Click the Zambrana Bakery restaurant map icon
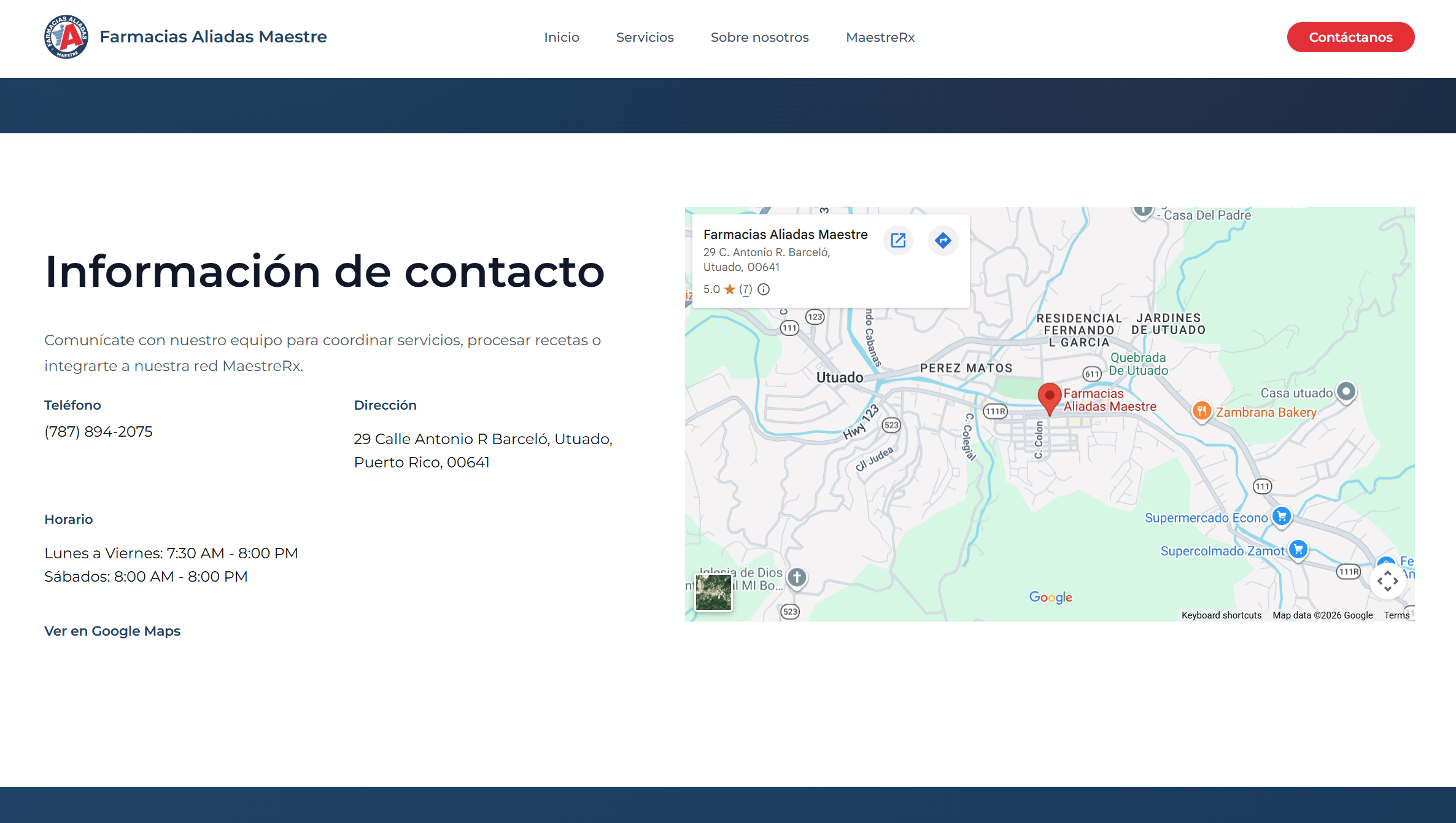The width and height of the screenshot is (1456, 823). (1201, 411)
